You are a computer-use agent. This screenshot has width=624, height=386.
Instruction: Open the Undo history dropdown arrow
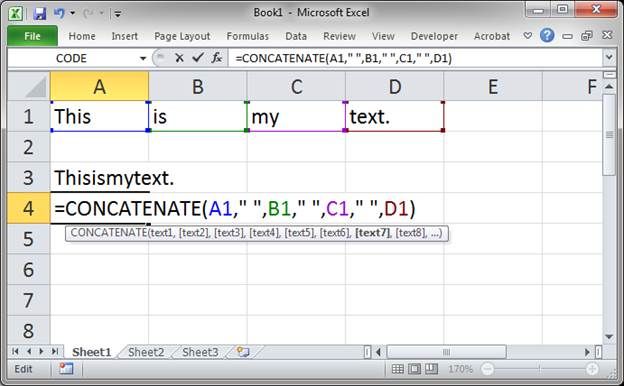point(73,14)
